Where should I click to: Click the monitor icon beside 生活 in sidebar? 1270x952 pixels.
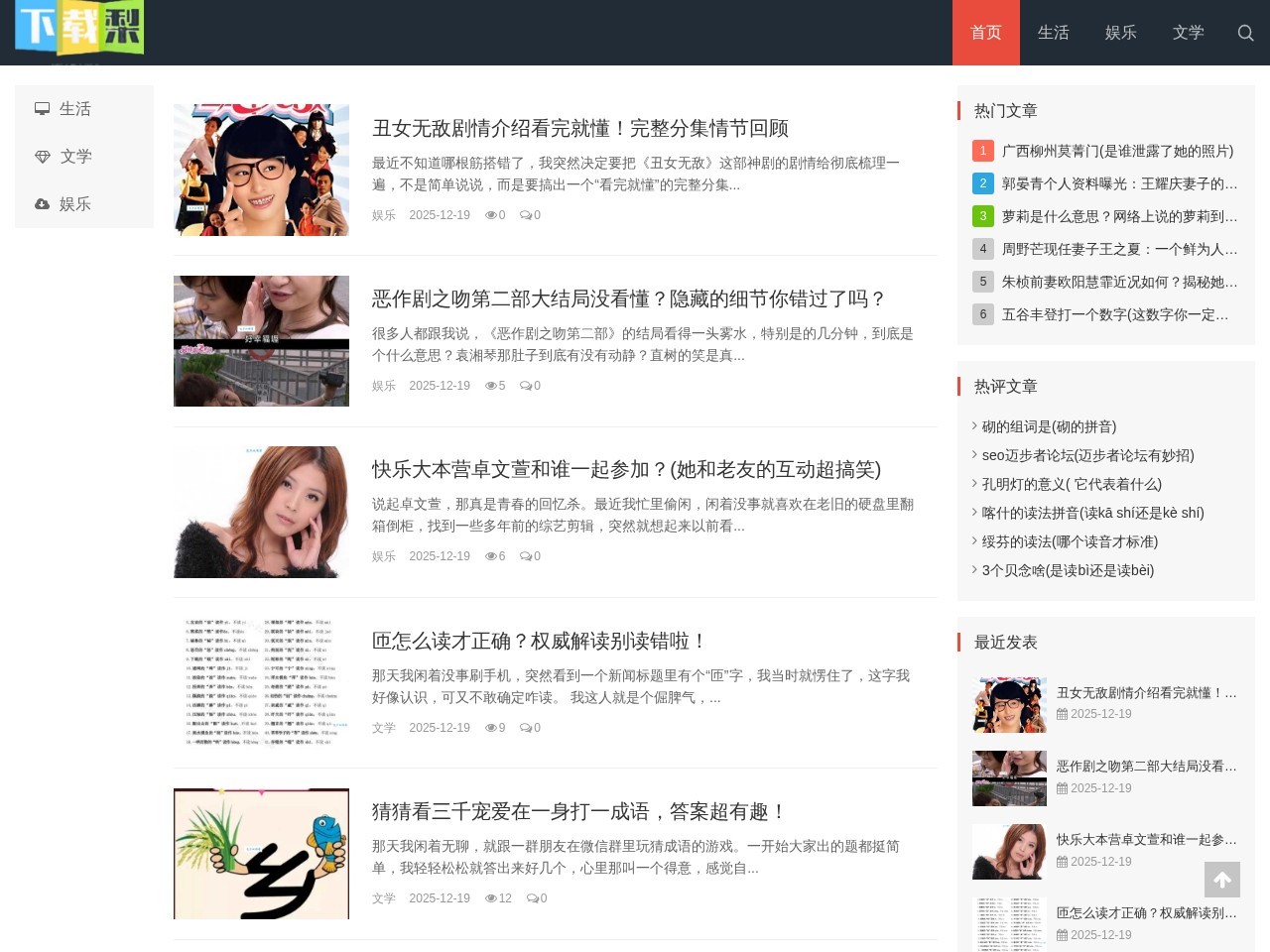(x=43, y=109)
